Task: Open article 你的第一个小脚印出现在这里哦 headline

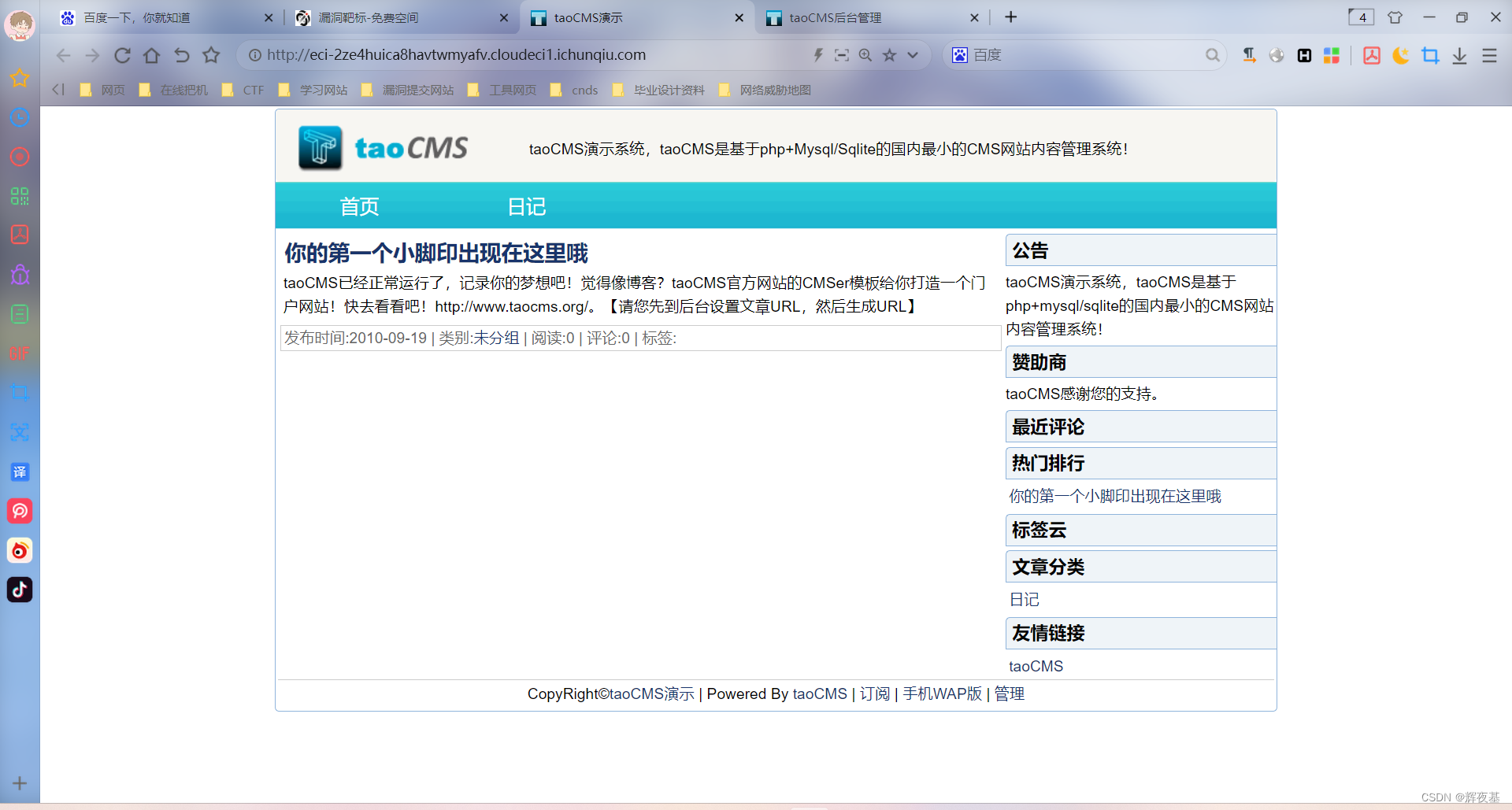Action: pos(436,253)
